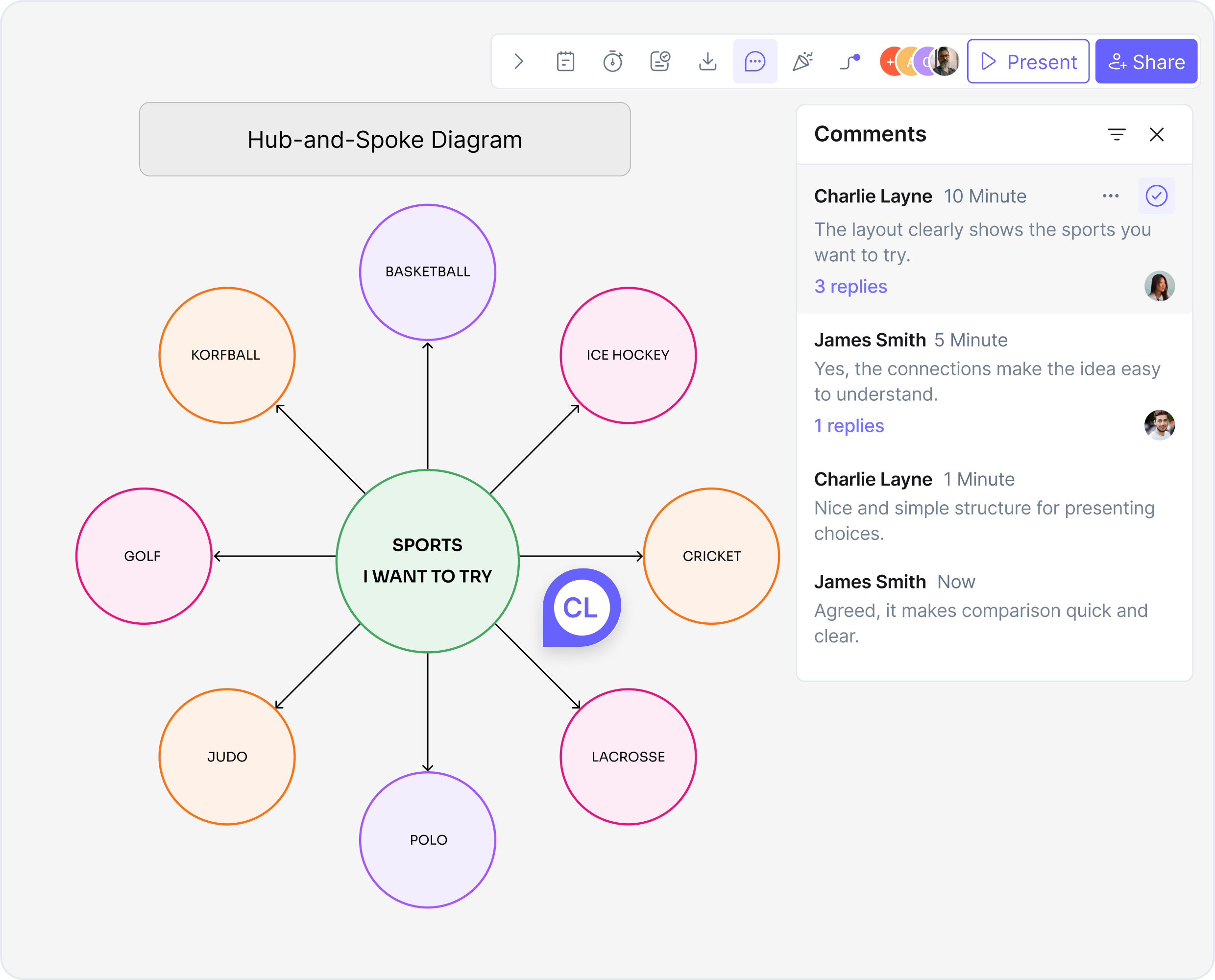Close the Comments panel
Image resolution: width=1215 pixels, height=980 pixels.
[x=1156, y=134]
